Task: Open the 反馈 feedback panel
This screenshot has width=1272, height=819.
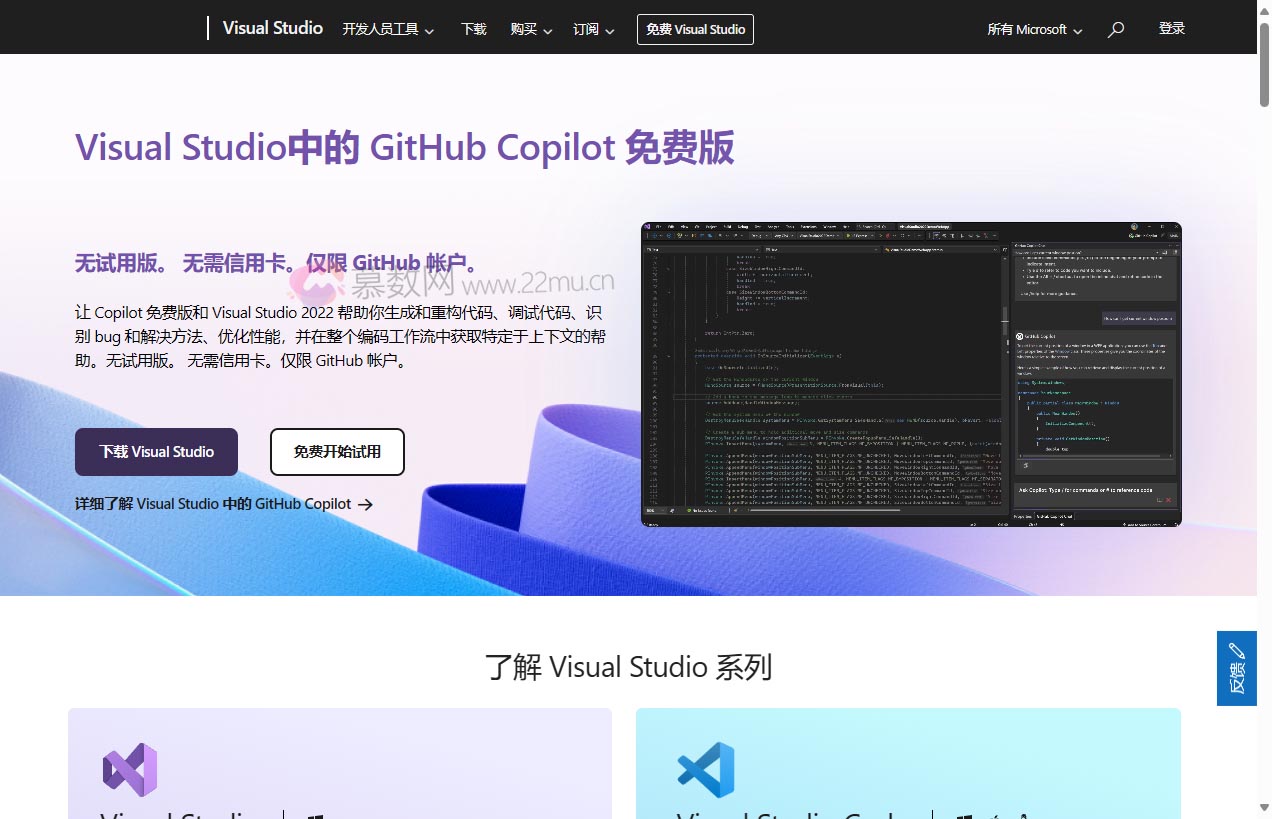Action: coord(1237,668)
